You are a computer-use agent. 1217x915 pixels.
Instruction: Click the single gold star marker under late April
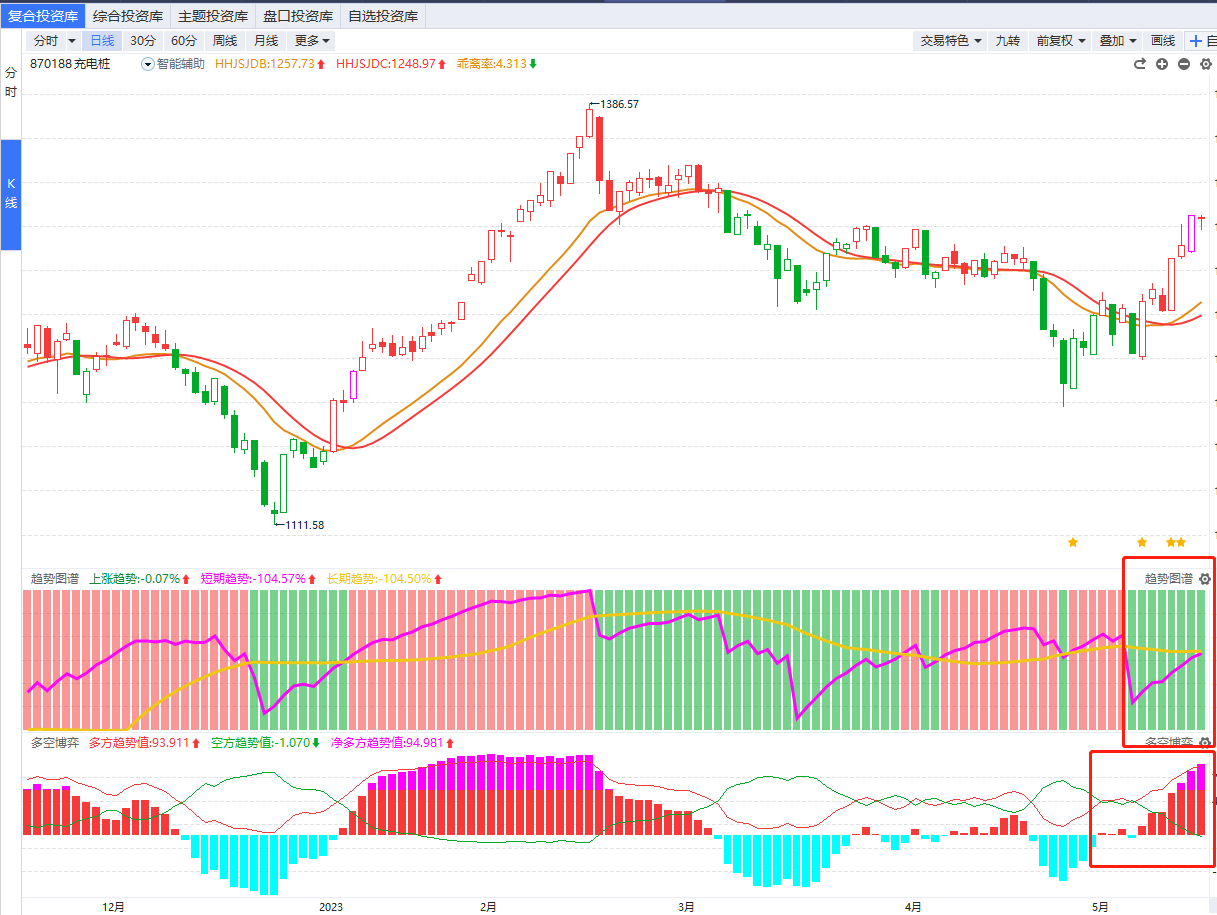1073,542
